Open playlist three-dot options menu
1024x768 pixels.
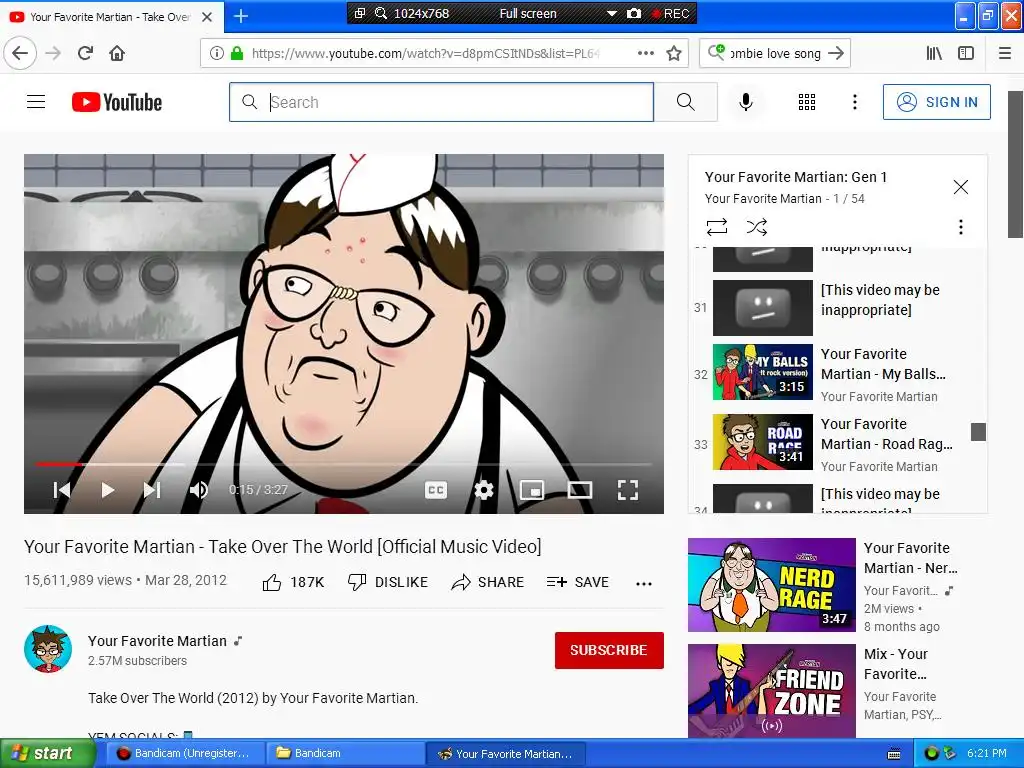[x=960, y=227]
